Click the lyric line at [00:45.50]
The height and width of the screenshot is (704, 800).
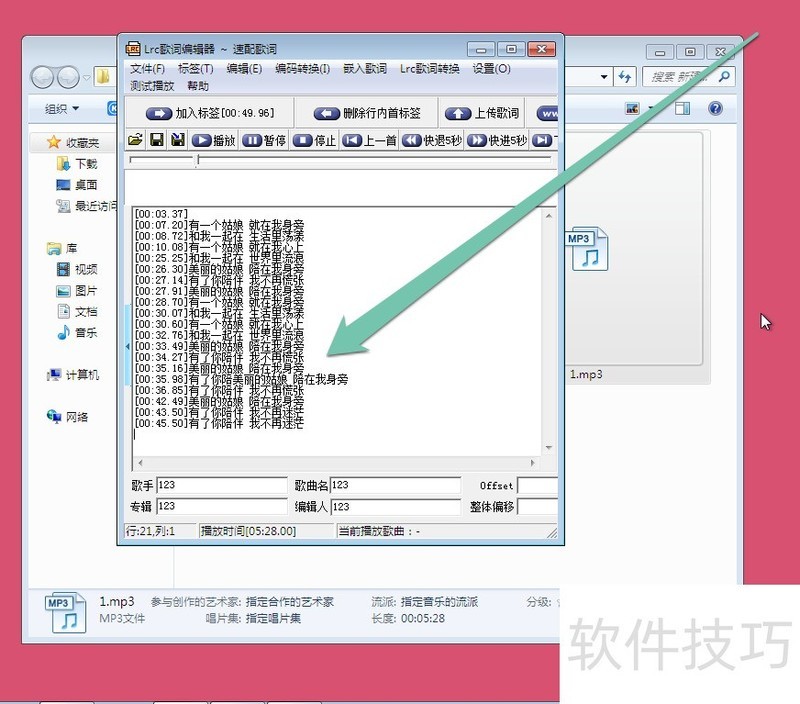219,423
